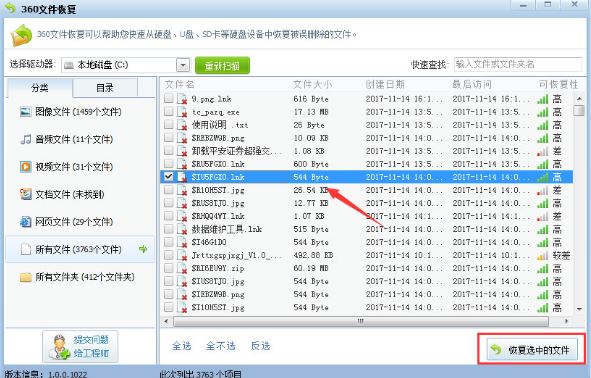Tick the tc_parq.exe checkbox
This screenshot has height=378, width=591.
click(x=168, y=112)
